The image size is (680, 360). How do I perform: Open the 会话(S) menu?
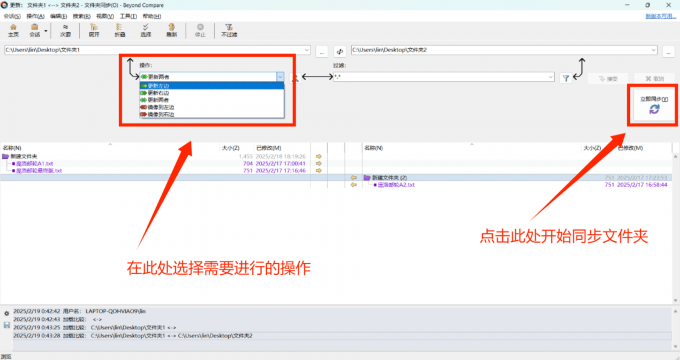click(12, 16)
